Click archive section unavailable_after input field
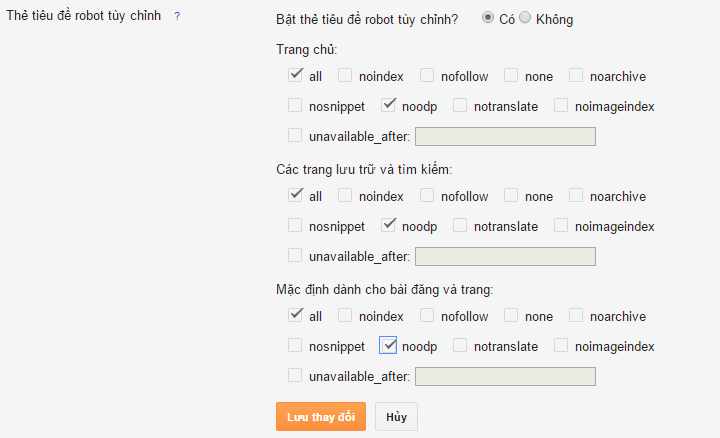 coord(505,257)
